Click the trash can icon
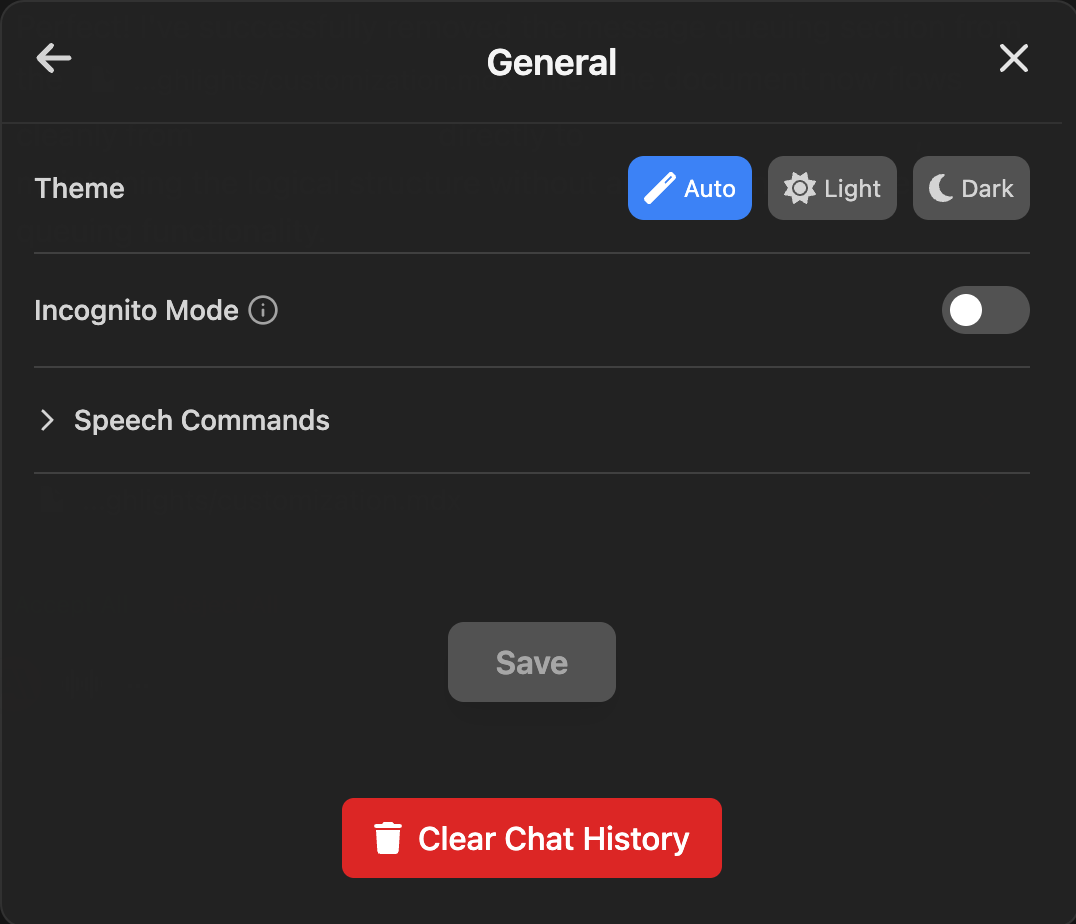 click(x=388, y=838)
